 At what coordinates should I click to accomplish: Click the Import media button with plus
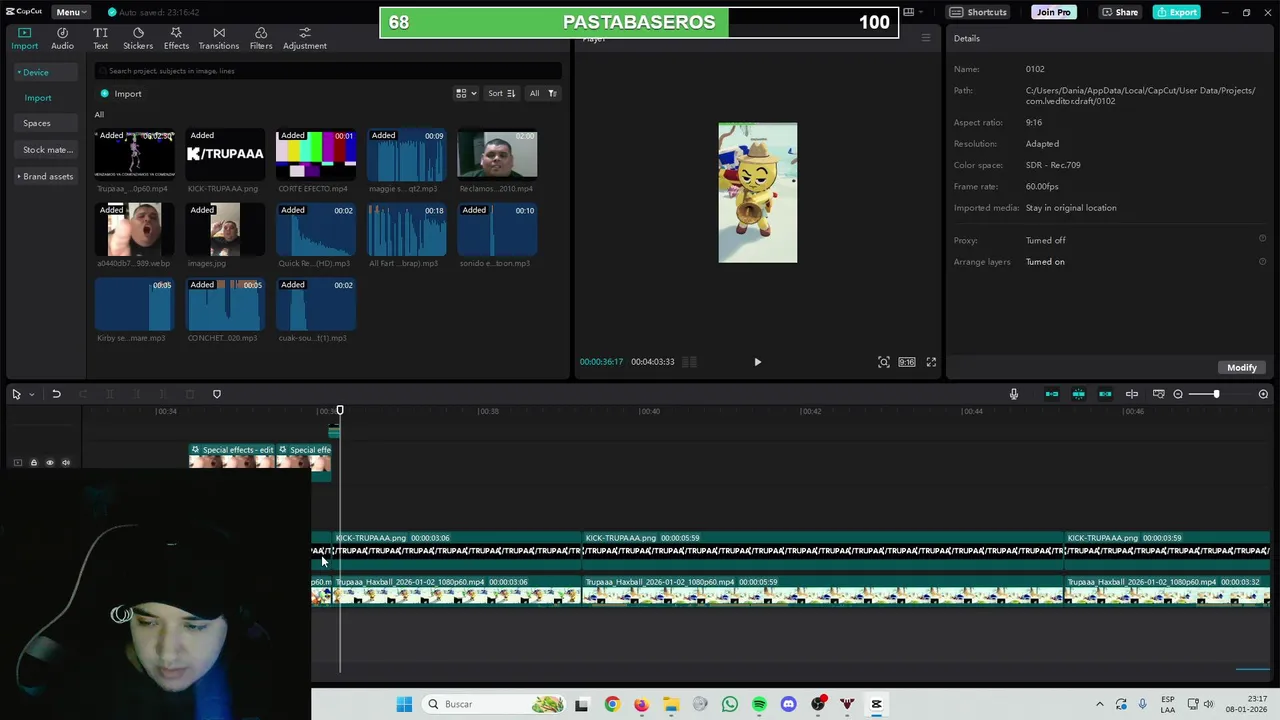click(121, 94)
